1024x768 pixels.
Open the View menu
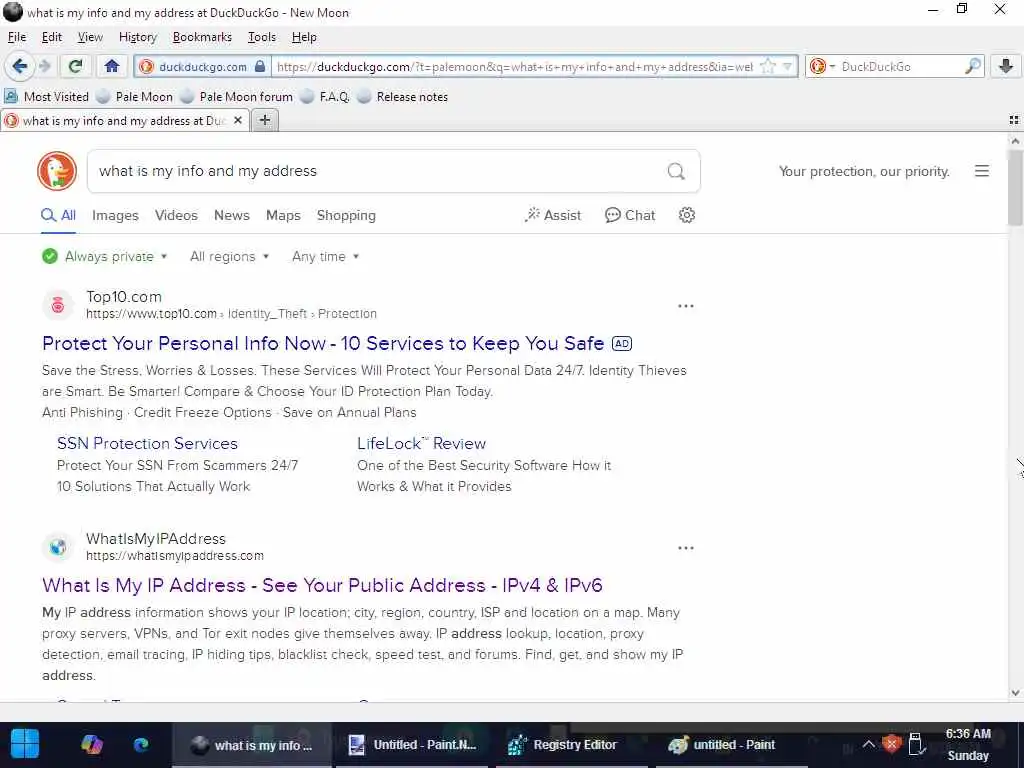90,37
